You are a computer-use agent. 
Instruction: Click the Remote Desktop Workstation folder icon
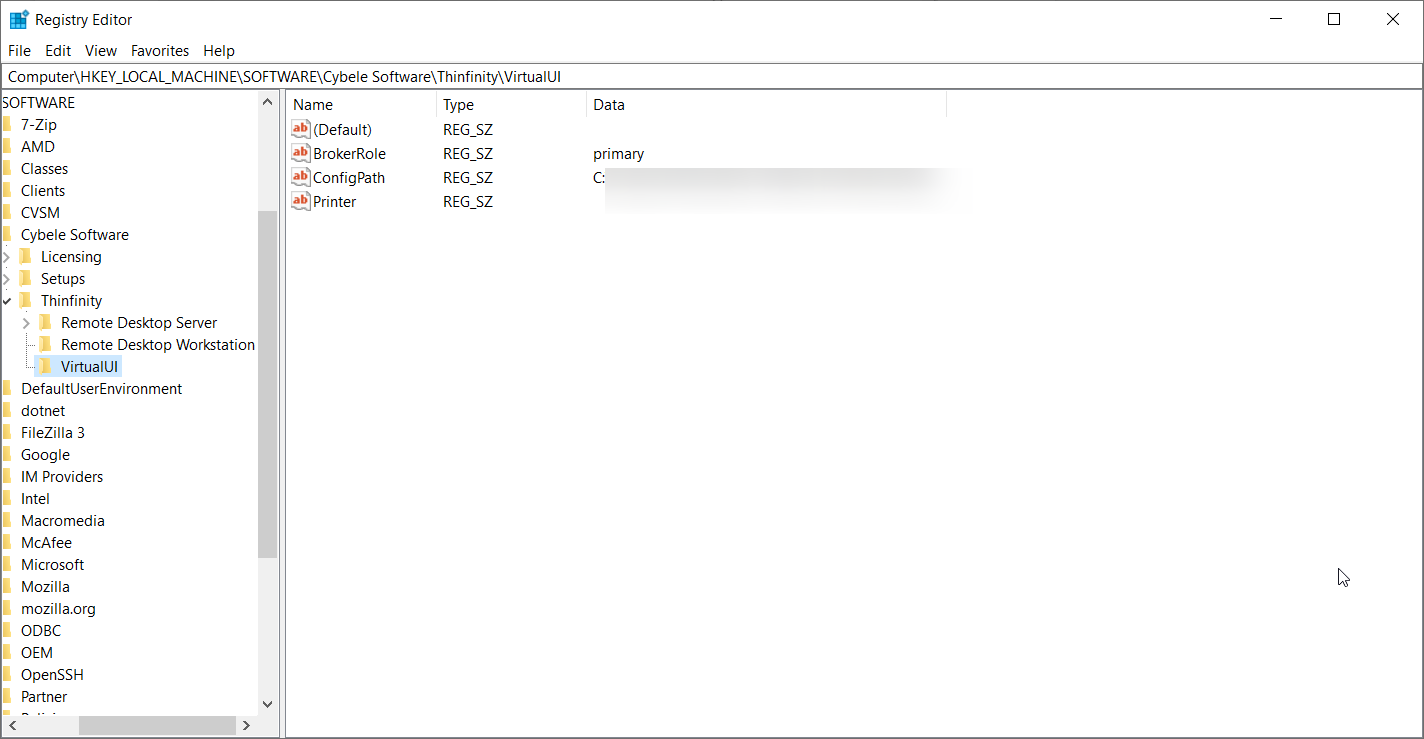pyautogui.click(x=46, y=344)
